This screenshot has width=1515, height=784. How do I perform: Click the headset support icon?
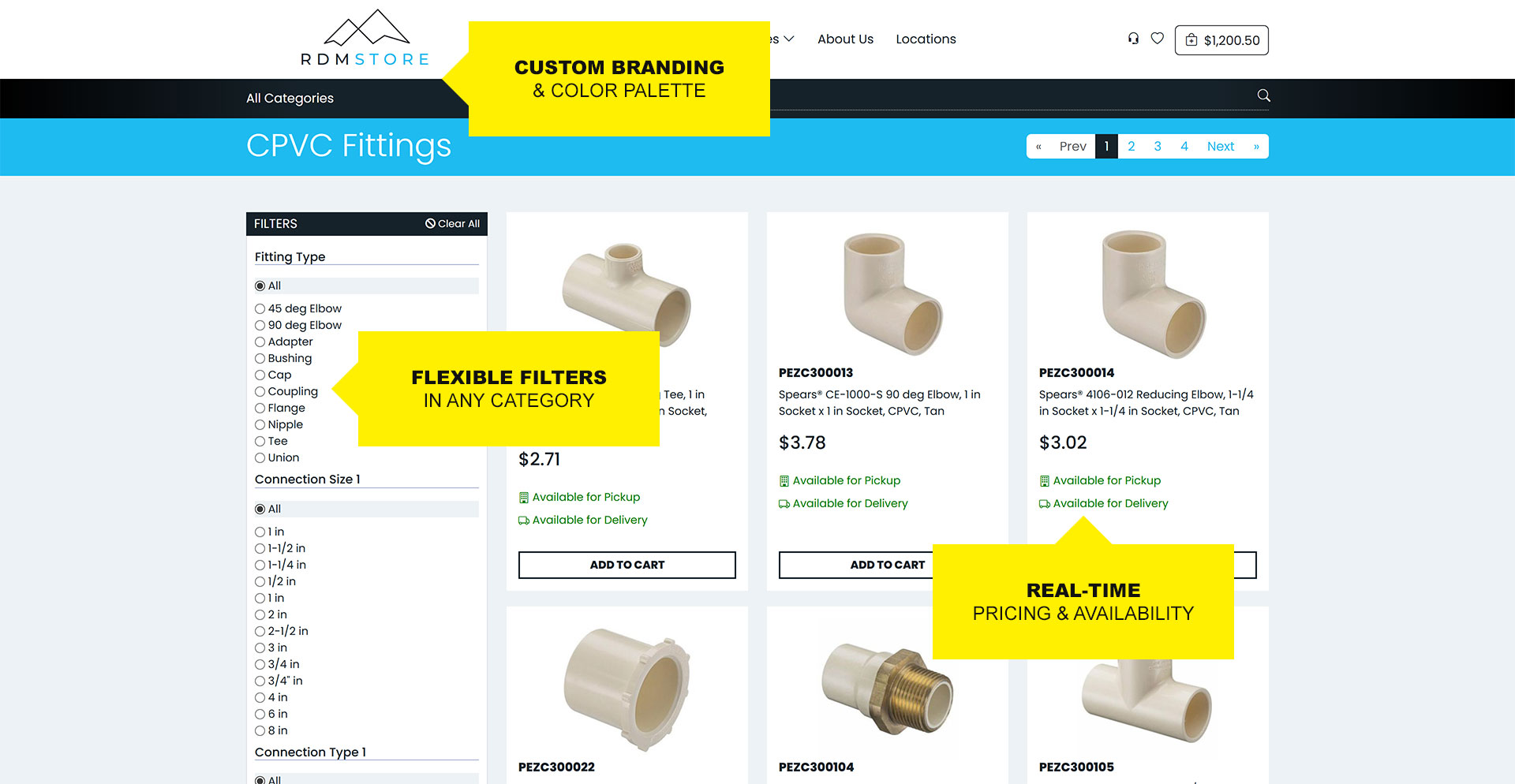click(1133, 38)
